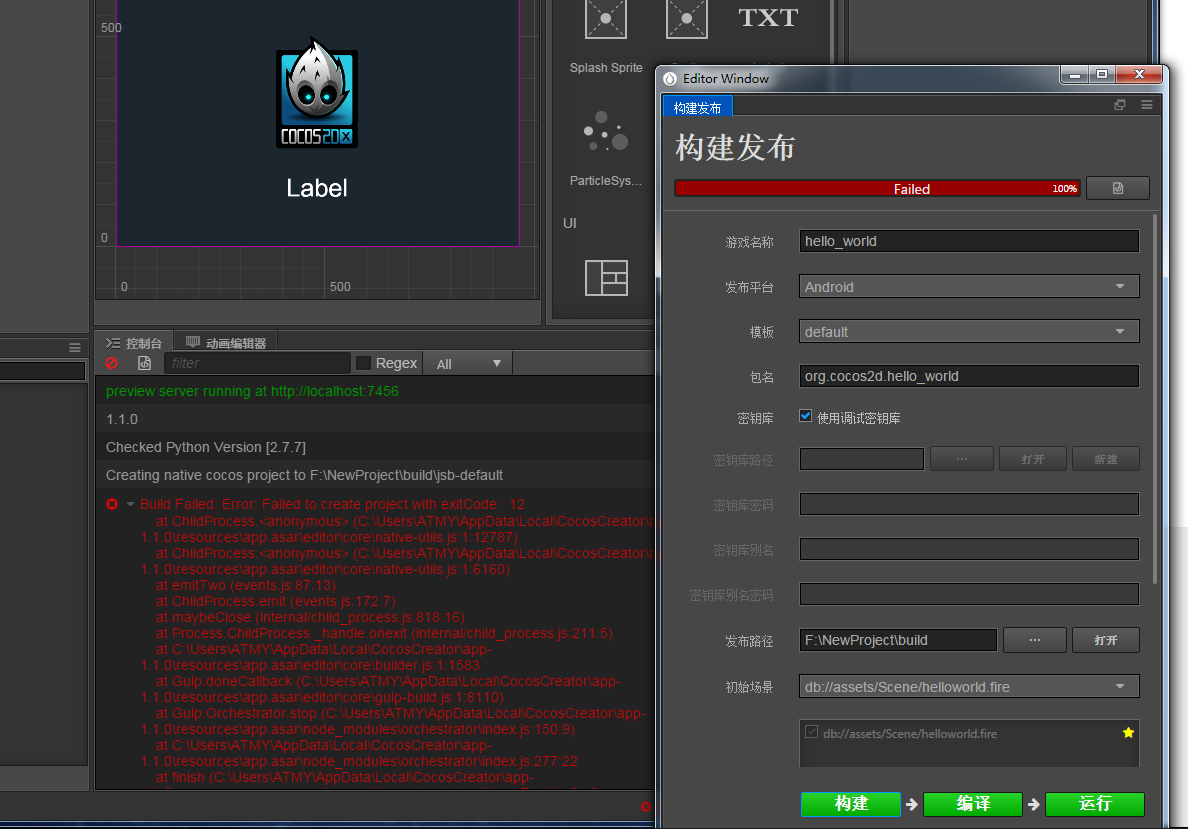Open the 初始场景 scene dropdown
Image resolution: width=1188 pixels, height=829 pixels.
coord(969,687)
